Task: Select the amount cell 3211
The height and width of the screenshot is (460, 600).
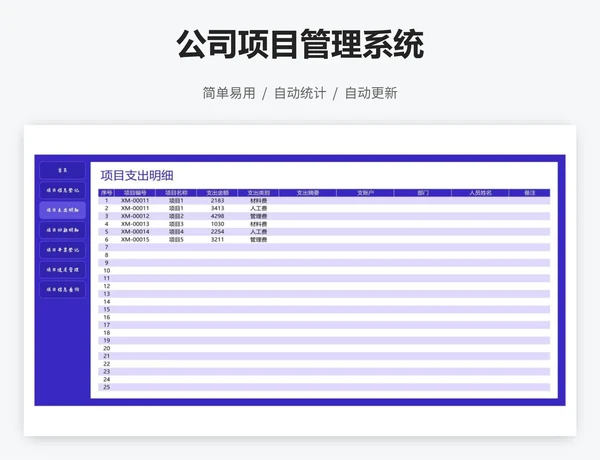Action: 217,240
